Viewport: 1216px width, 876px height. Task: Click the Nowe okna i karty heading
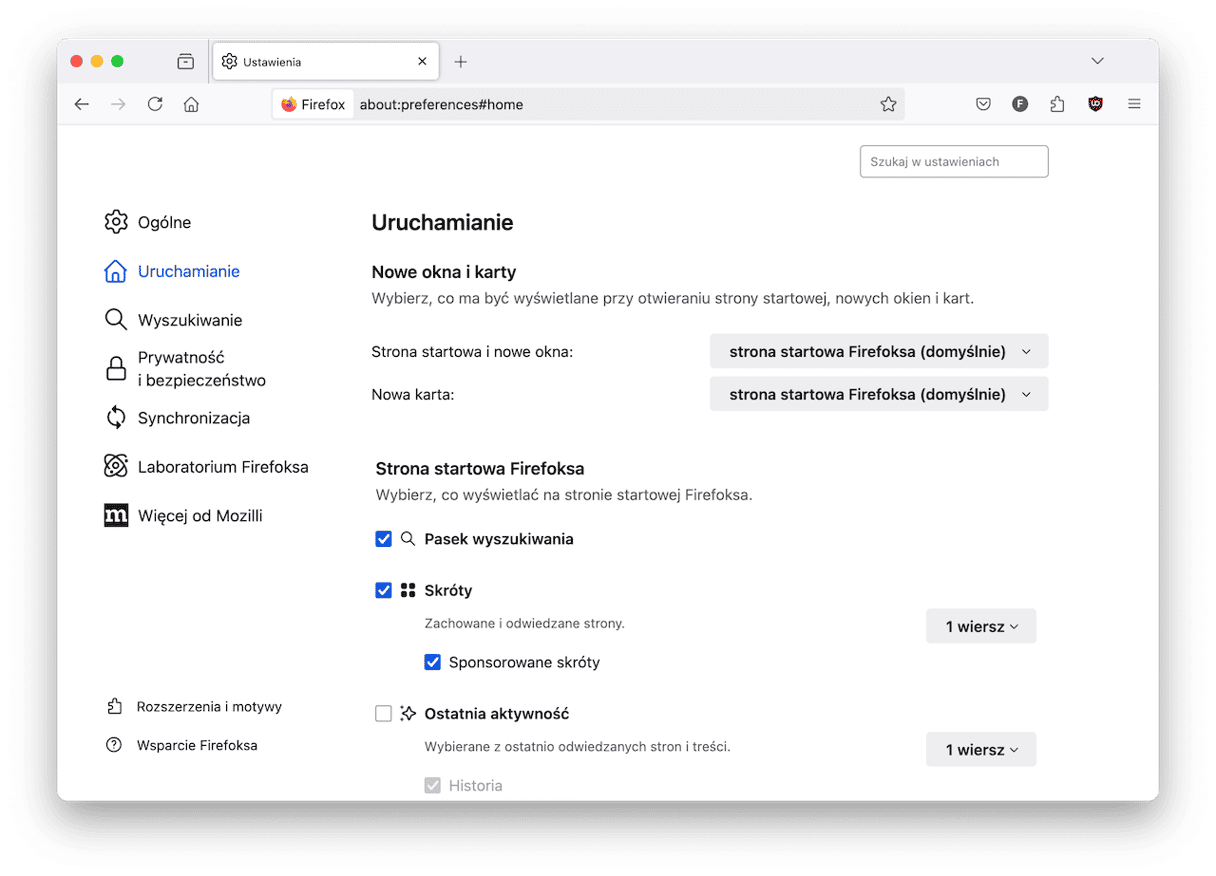444,272
